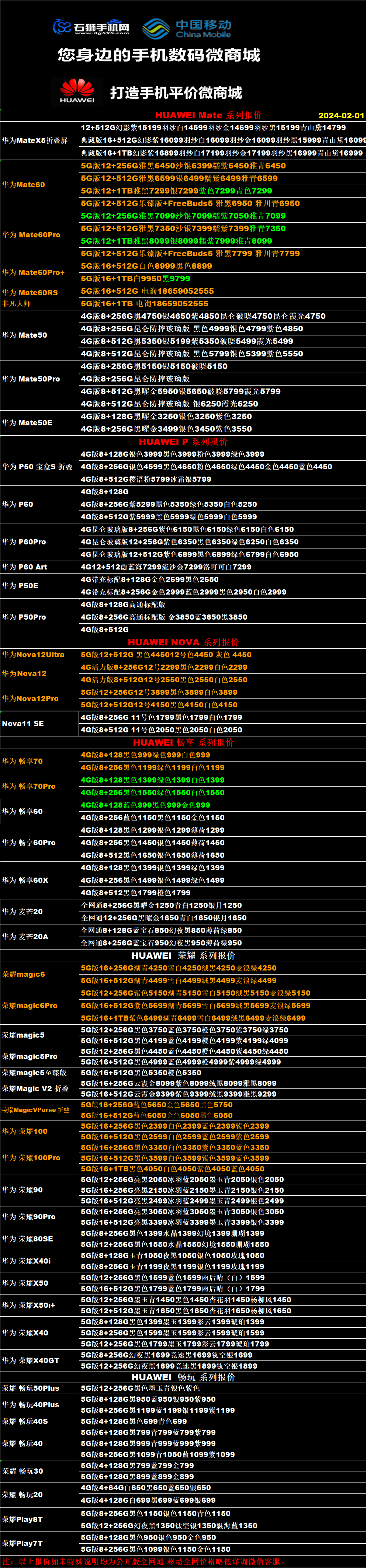Select the slogan 打造手机平价微商城
This screenshot has width=367, height=1568.
click(176, 93)
